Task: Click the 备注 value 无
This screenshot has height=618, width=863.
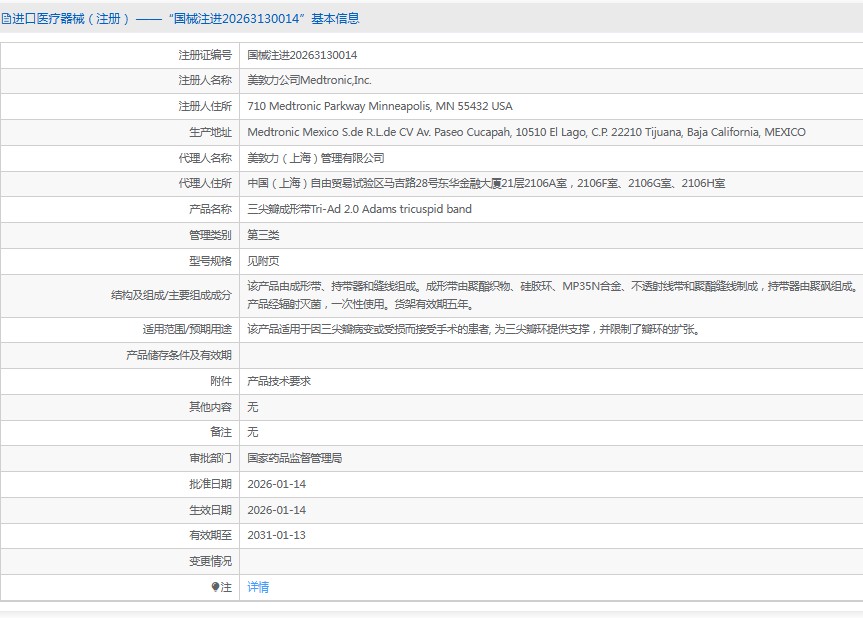Action: tap(253, 432)
